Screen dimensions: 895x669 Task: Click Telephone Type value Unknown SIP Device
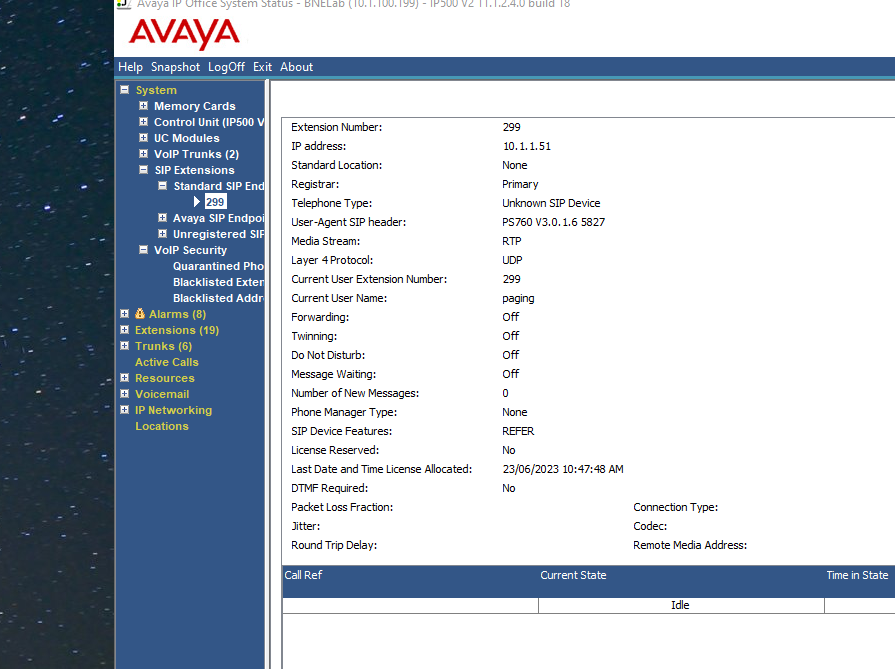click(x=551, y=203)
